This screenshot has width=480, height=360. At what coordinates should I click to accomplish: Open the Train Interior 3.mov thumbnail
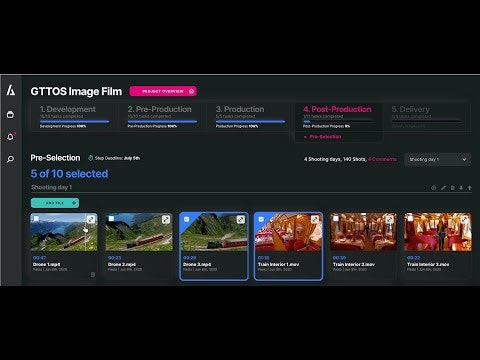[438, 232]
